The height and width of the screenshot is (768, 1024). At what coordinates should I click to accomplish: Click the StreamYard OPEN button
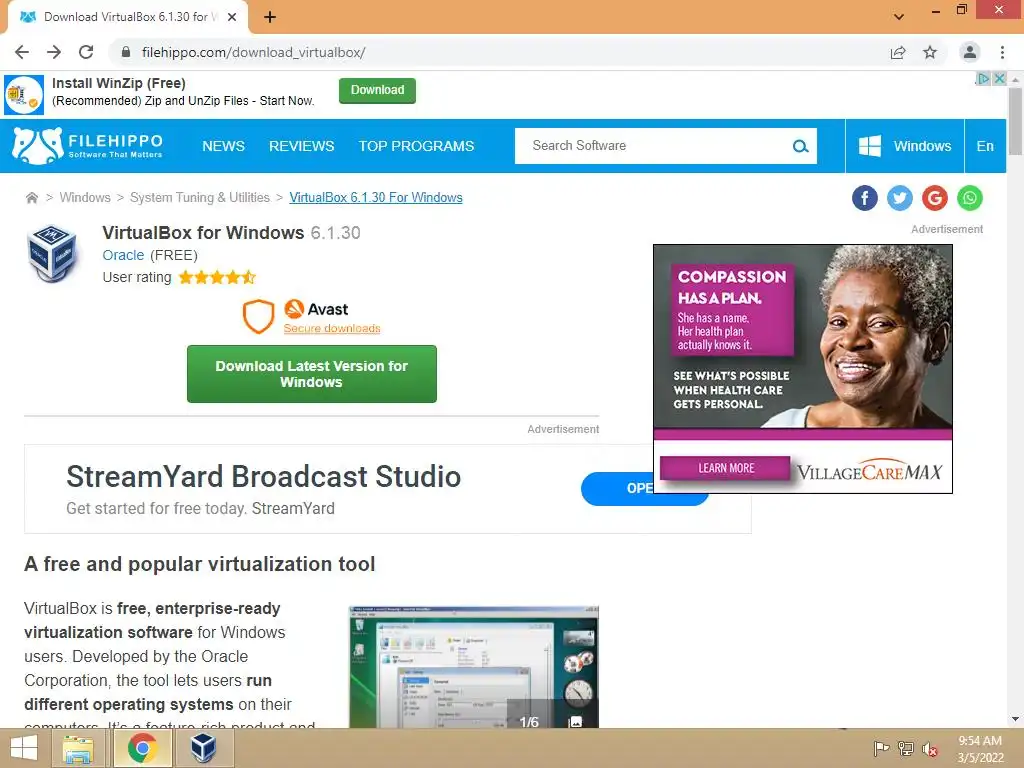coord(617,488)
